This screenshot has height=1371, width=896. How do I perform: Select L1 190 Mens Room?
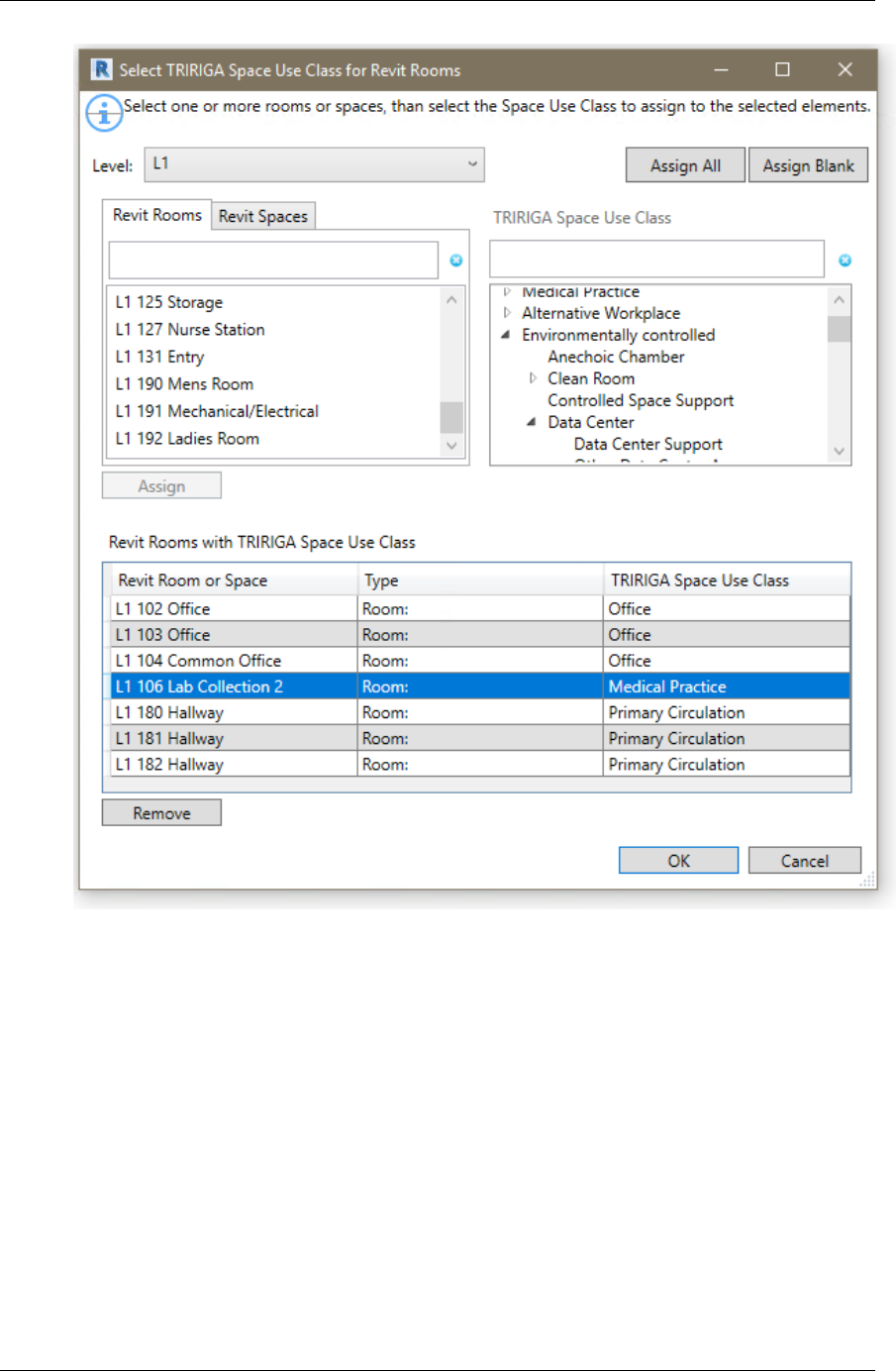coord(184,383)
